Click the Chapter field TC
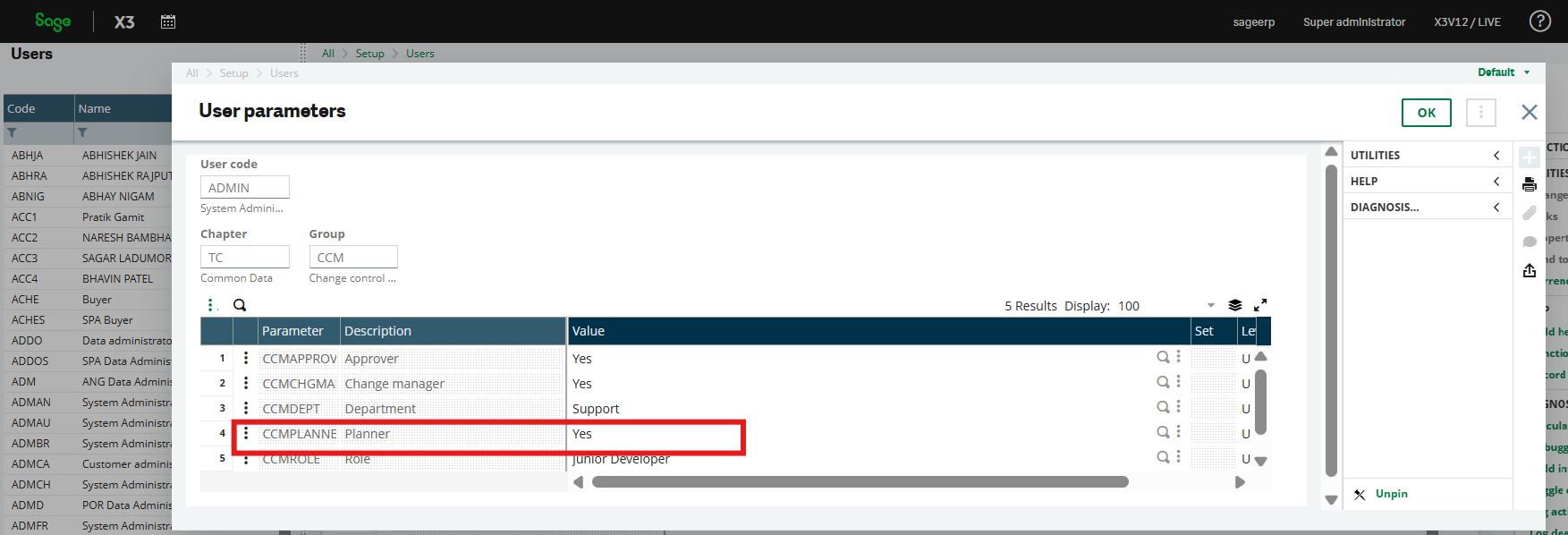The height and width of the screenshot is (535, 1568). pyautogui.click(x=245, y=258)
